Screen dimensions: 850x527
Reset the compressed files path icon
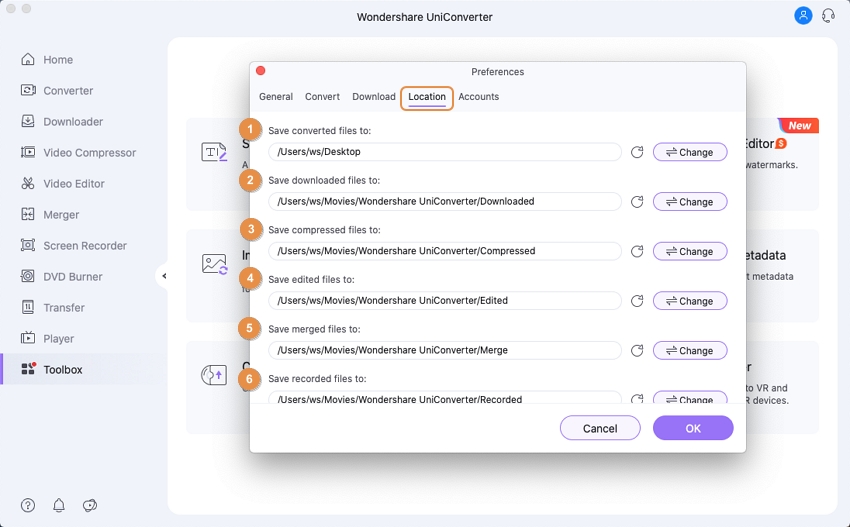637,251
